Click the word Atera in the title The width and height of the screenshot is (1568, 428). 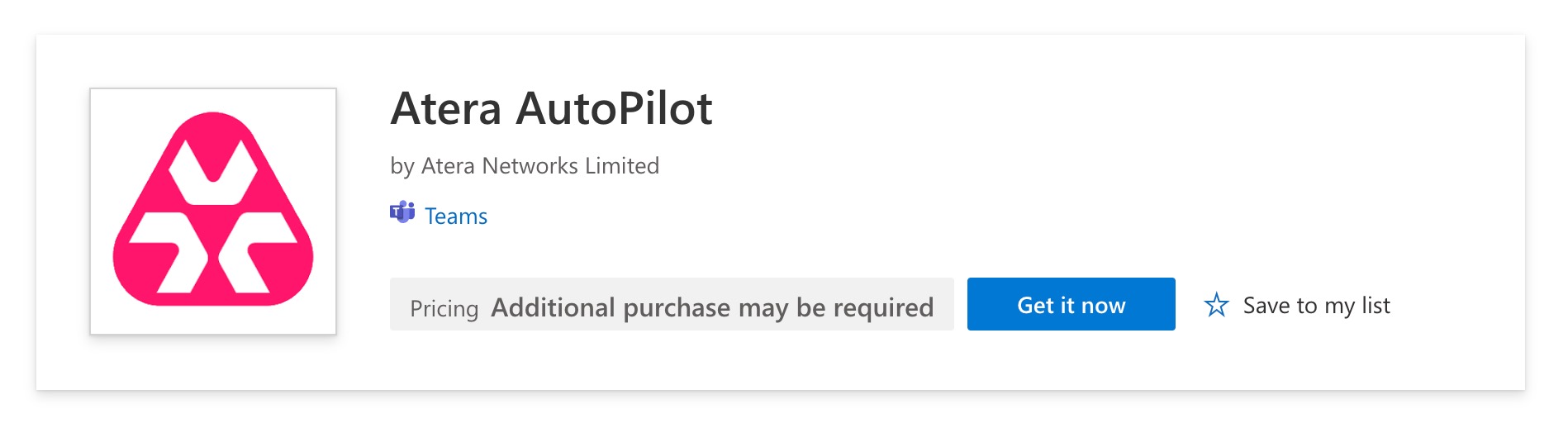click(x=446, y=109)
